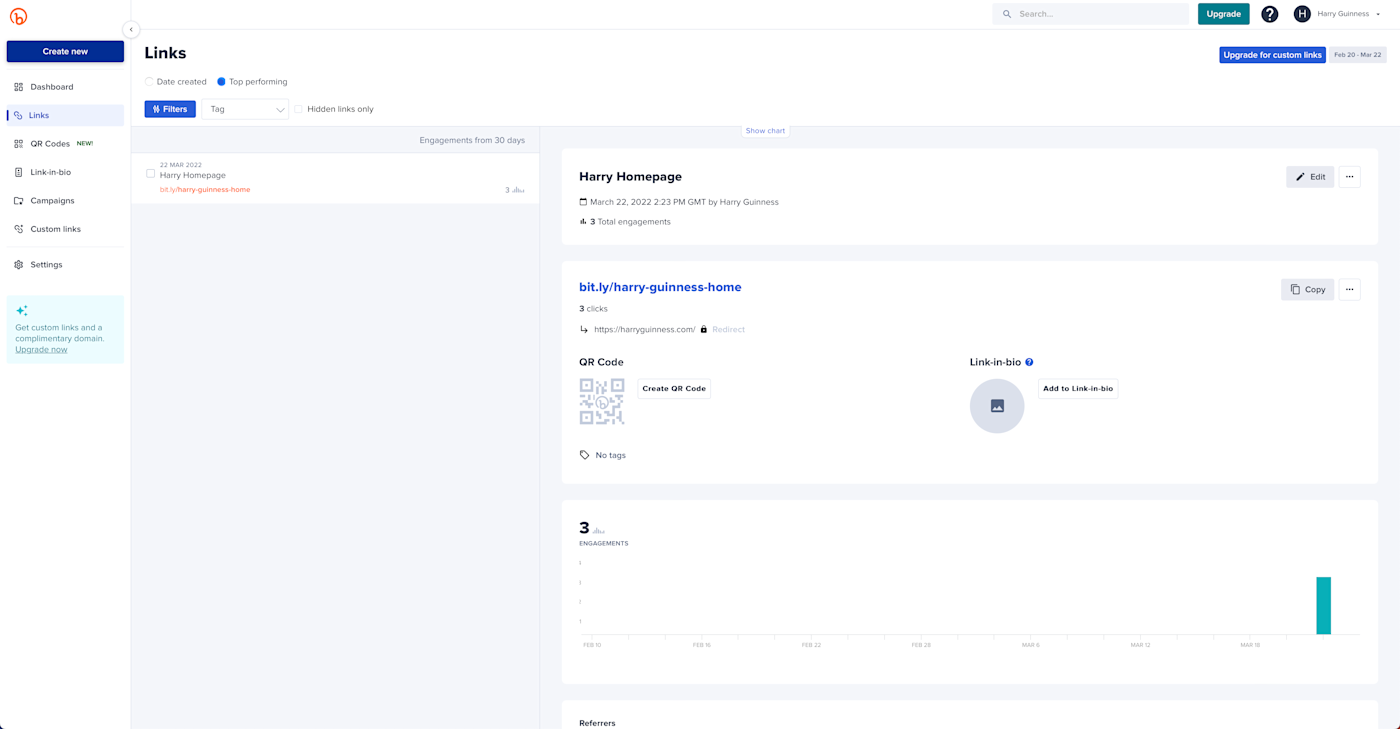Copy the short link
Image resolution: width=1400 pixels, height=729 pixels.
(x=1307, y=290)
